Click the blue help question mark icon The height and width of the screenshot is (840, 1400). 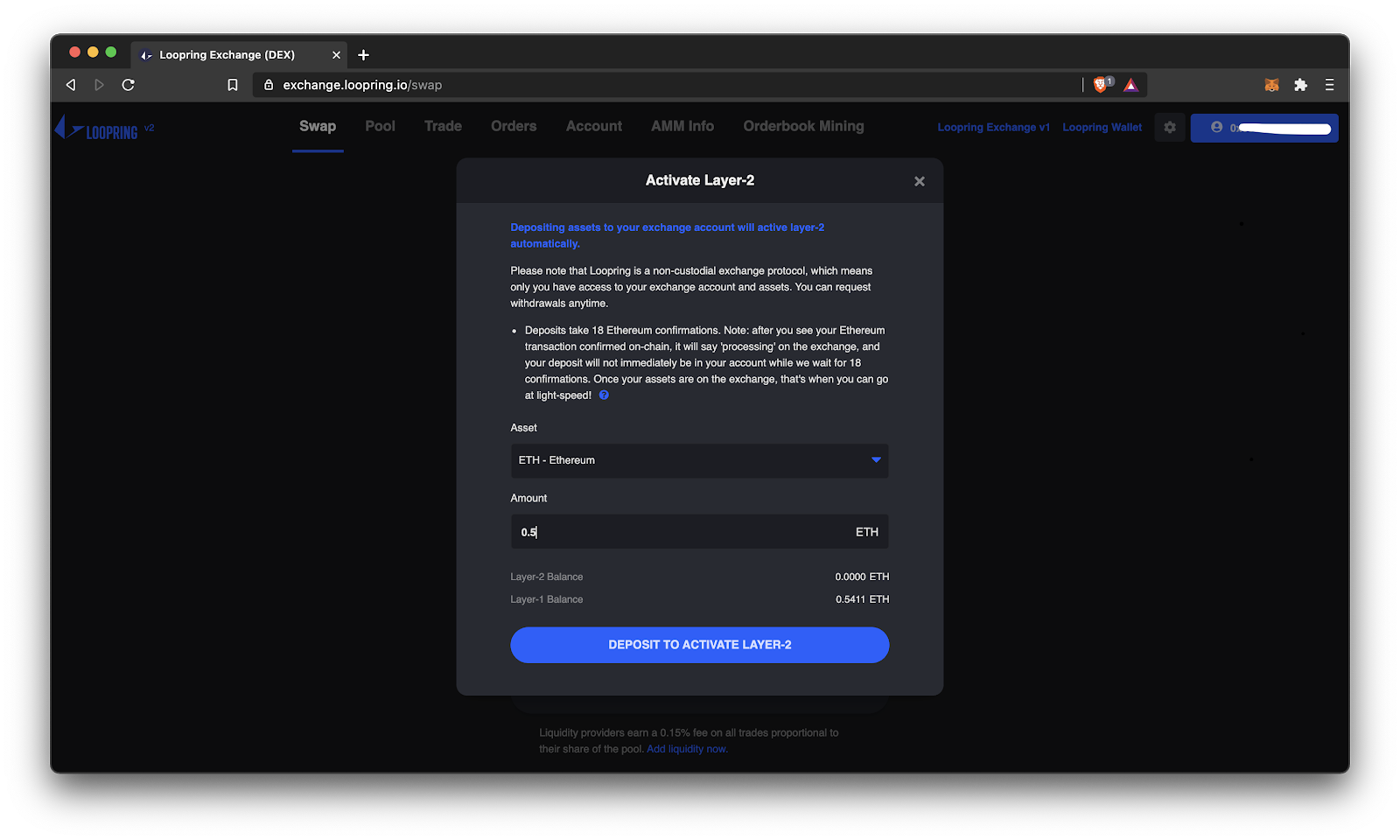pyautogui.click(x=604, y=395)
